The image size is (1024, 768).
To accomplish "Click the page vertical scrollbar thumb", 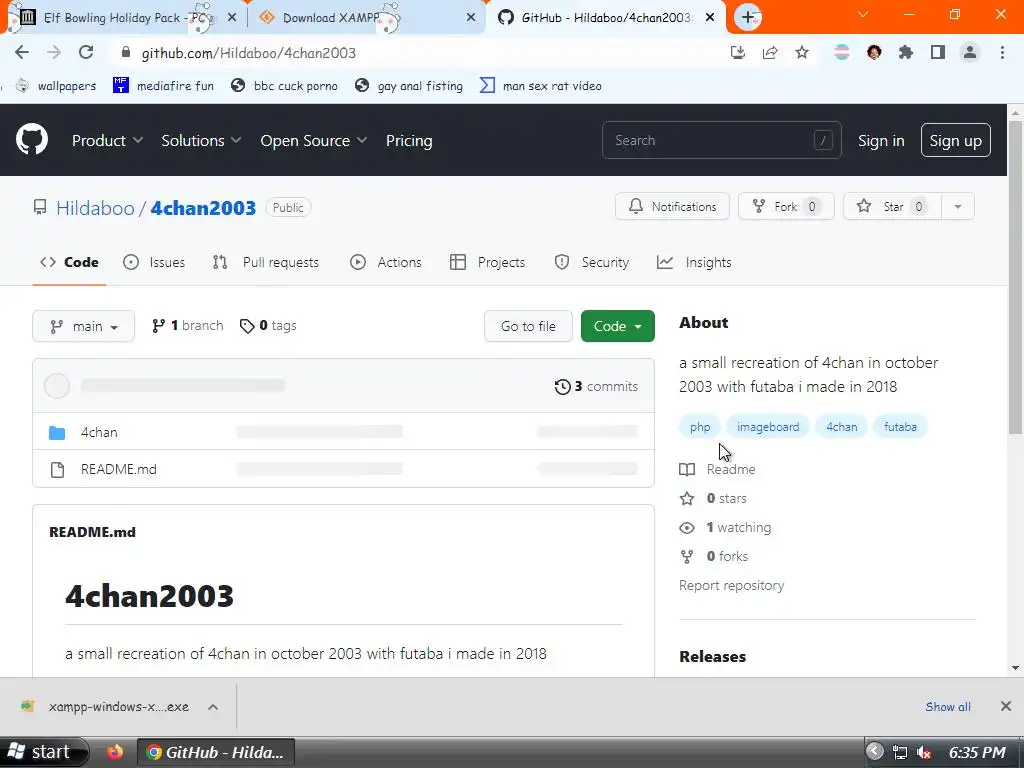I will 1015,276.
